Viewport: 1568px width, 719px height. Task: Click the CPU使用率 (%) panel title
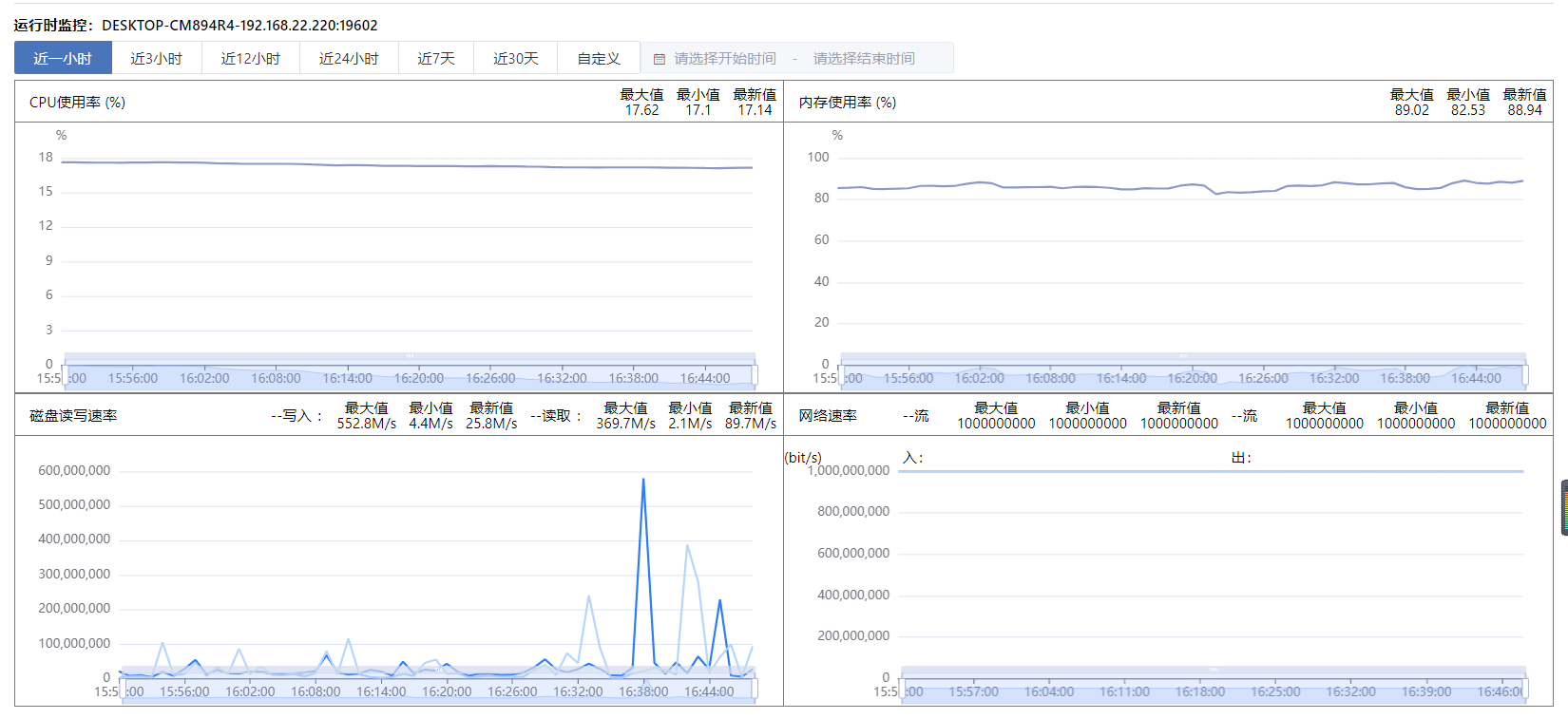[77, 103]
